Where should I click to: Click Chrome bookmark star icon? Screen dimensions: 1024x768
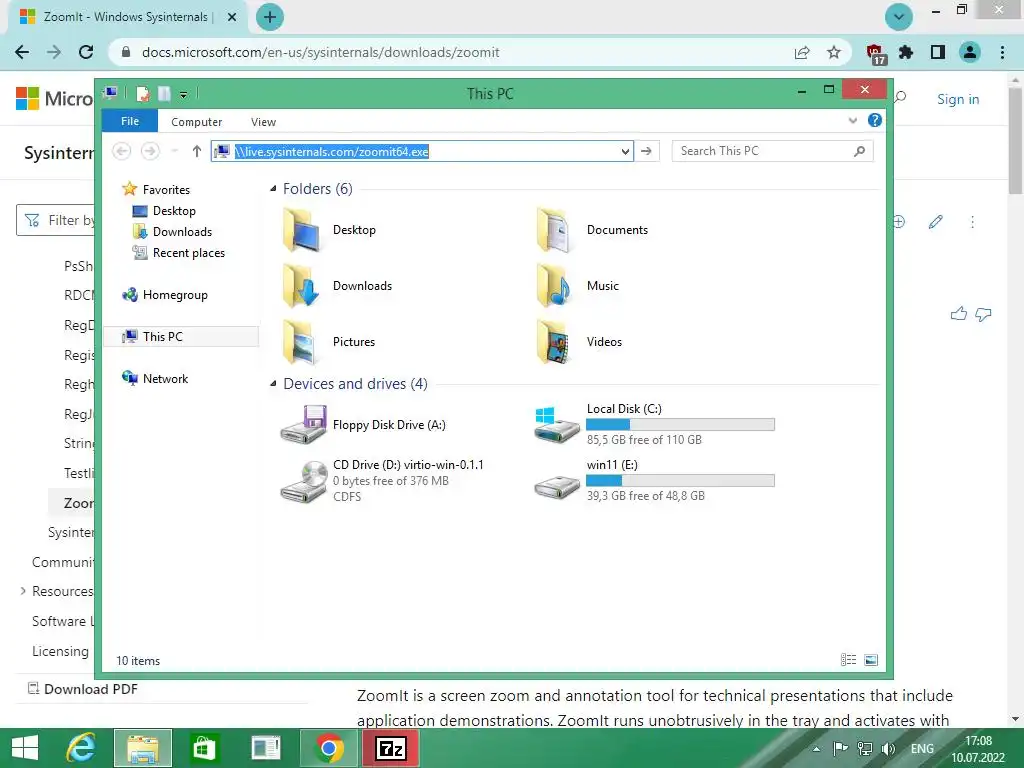pos(833,52)
